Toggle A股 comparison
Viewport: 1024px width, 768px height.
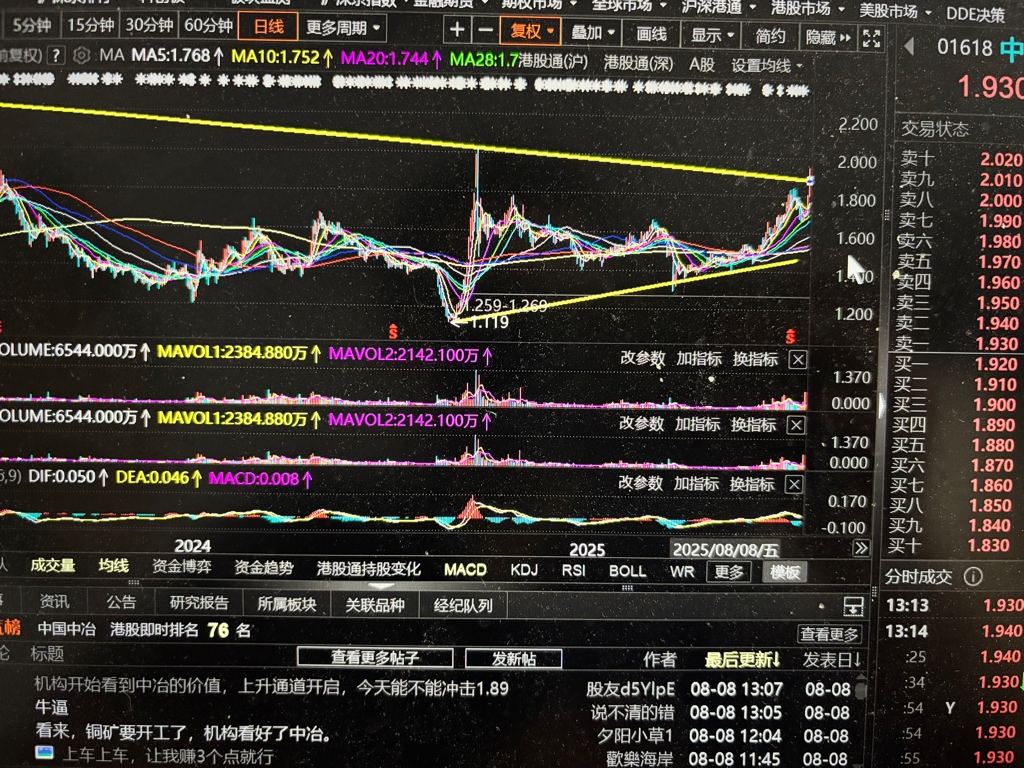pos(701,64)
